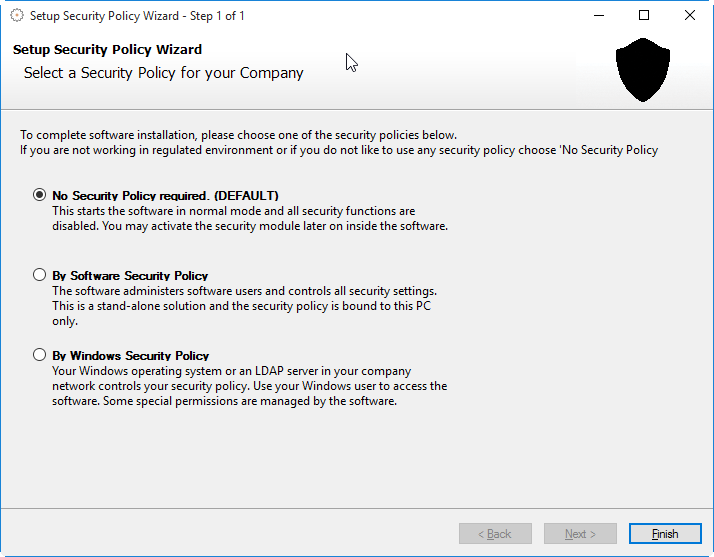Enable the By Windows Security Policy radio button
This screenshot has height=557, width=714.
[40, 355]
